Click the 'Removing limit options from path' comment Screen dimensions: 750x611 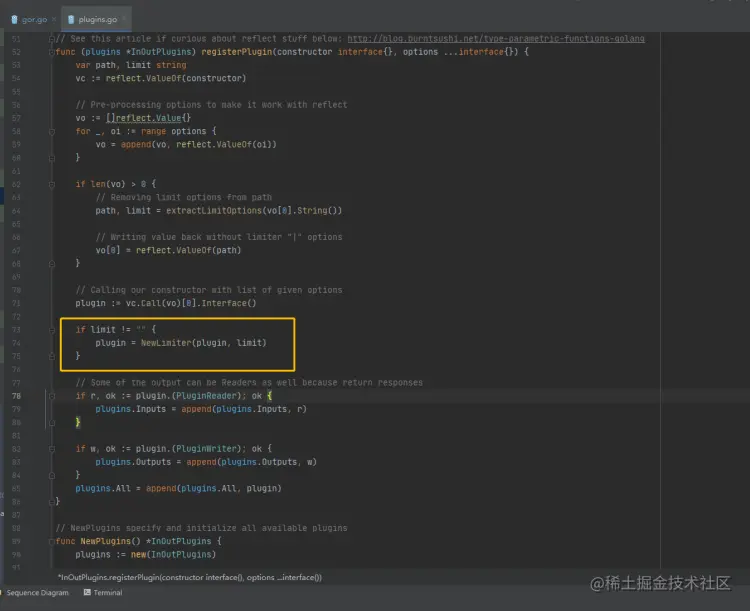coord(183,198)
